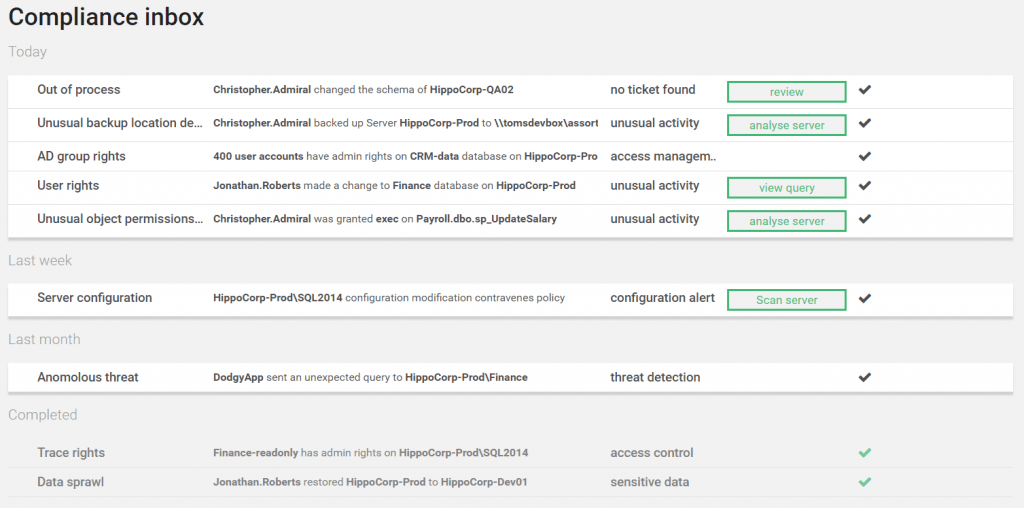The height and width of the screenshot is (508, 1024).
Task: Open Anomalous threat title
Action: tap(88, 377)
